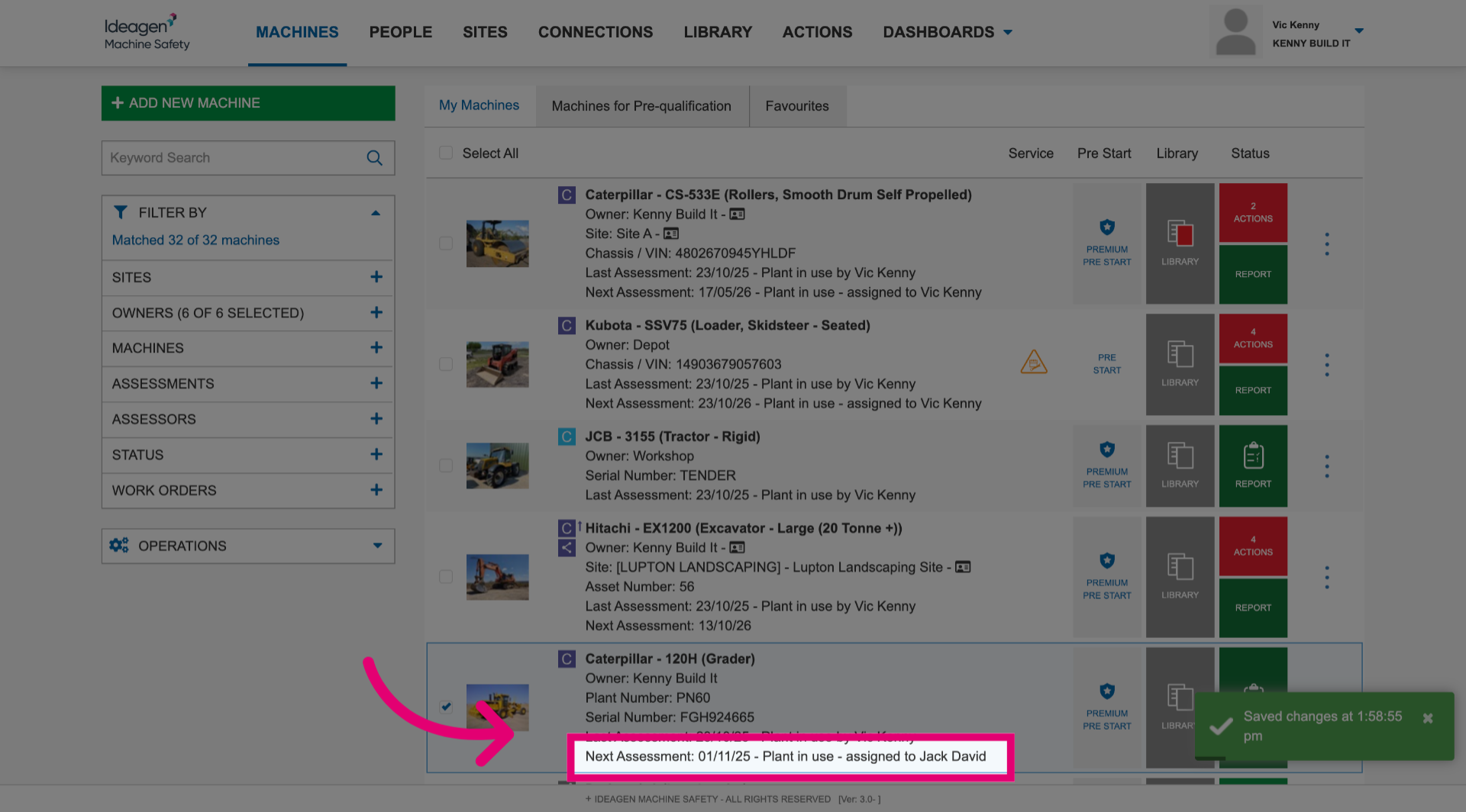Tick the Select All checkbox
1466x812 pixels.
click(x=446, y=153)
